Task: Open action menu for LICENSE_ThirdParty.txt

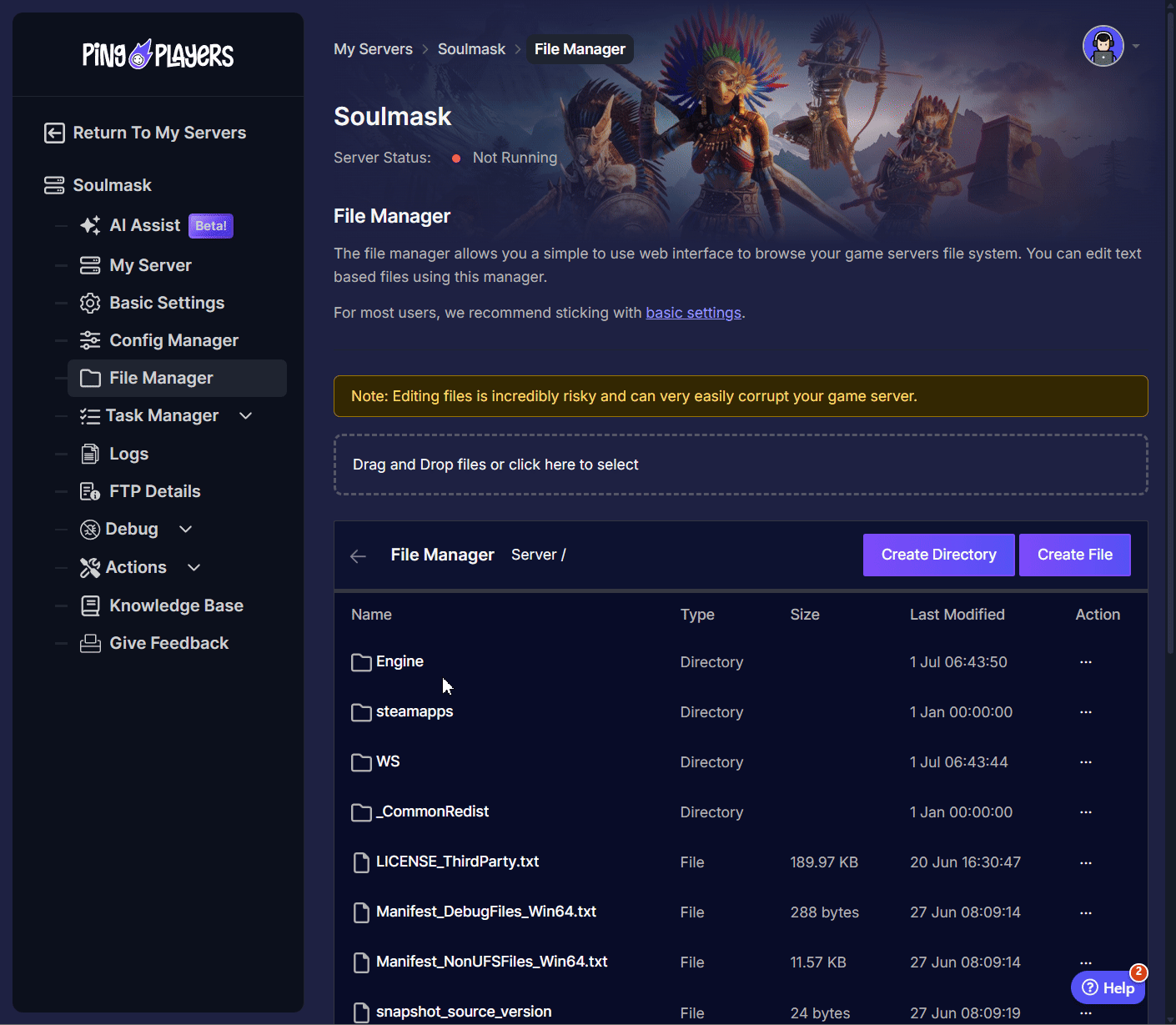Action: pos(1085,862)
